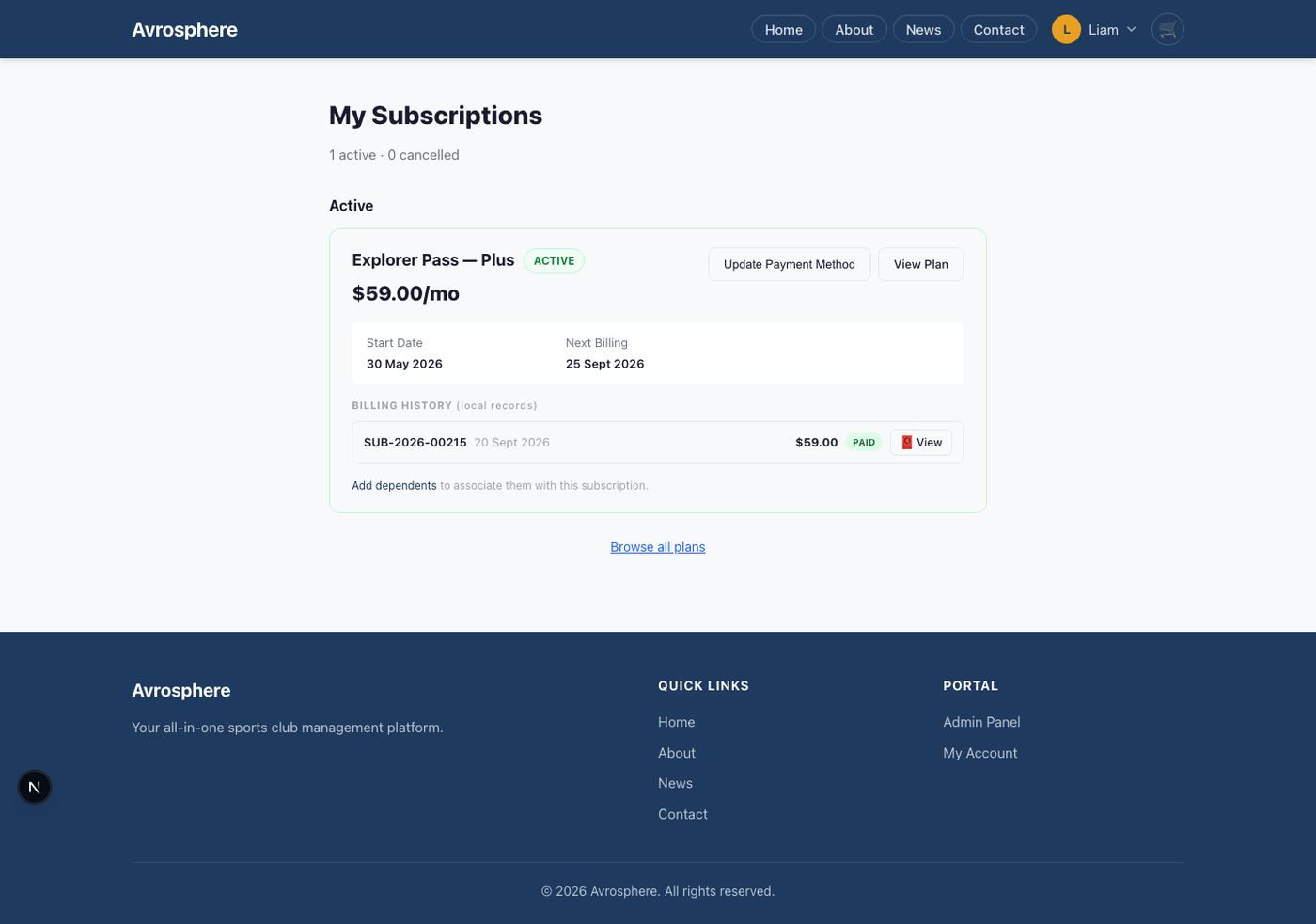Click Update Payment Method button
The image size is (1316, 924).
(x=790, y=264)
